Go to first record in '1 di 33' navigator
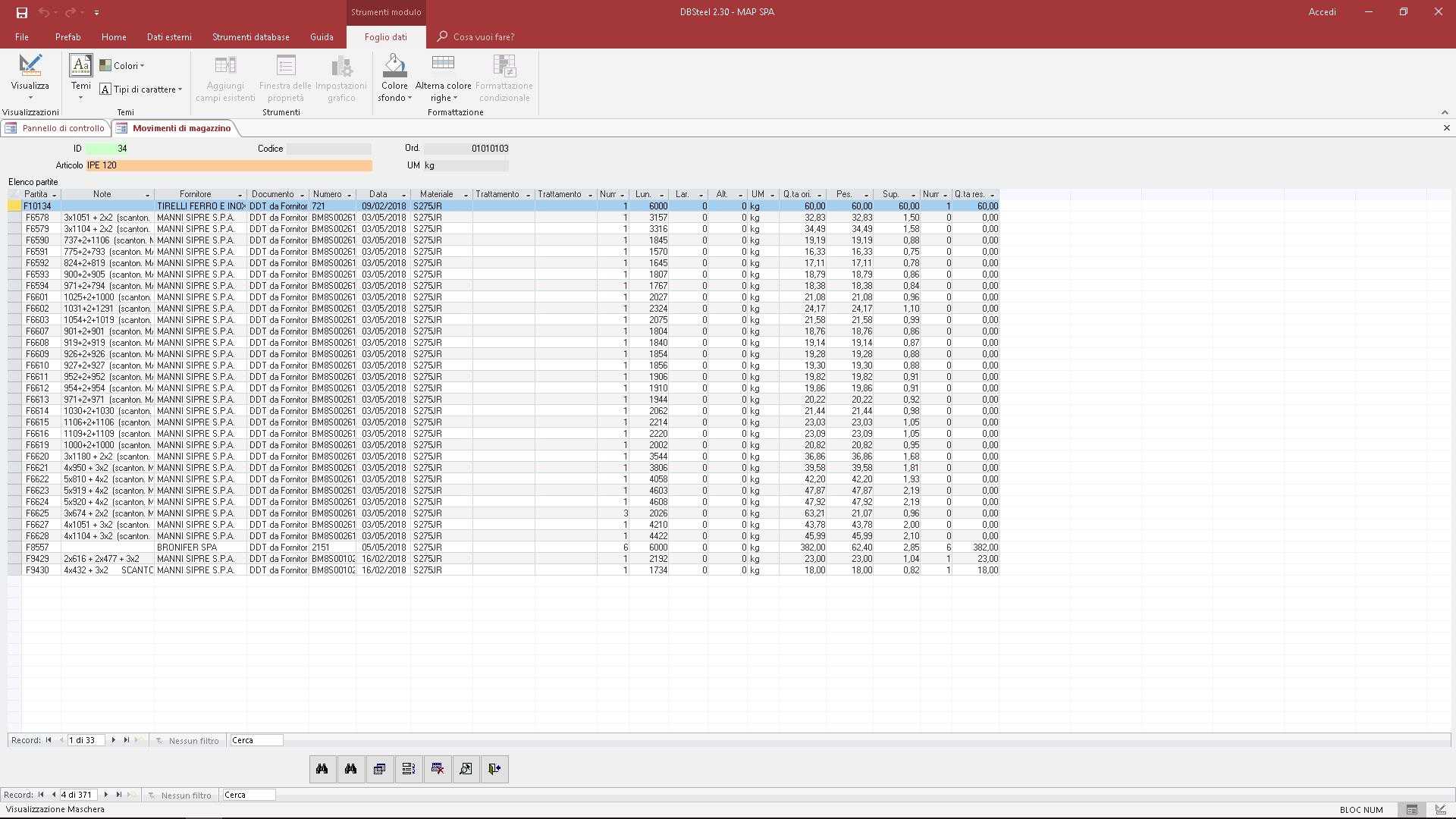Image resolution: width=1456 pixels, height=819 pixels. (49, 740)
